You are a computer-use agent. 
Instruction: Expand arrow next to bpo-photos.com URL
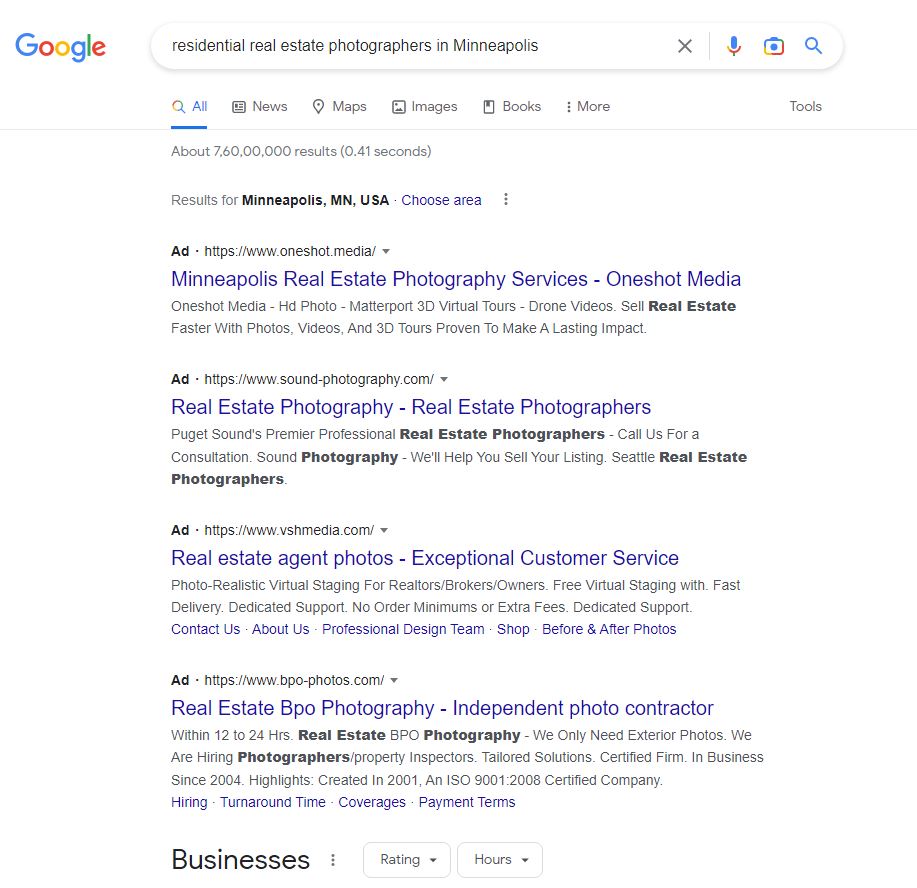point(394,680)
